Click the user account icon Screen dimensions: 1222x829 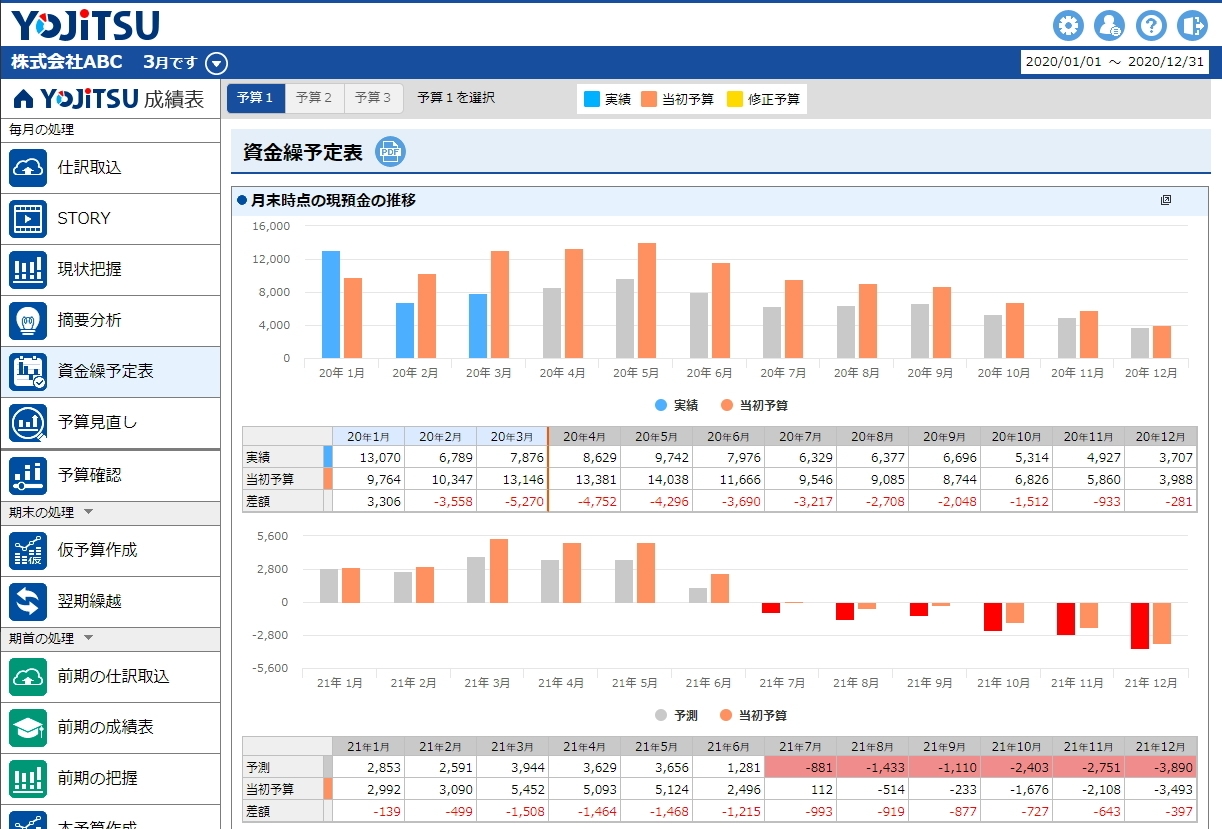coord(1109,25)
